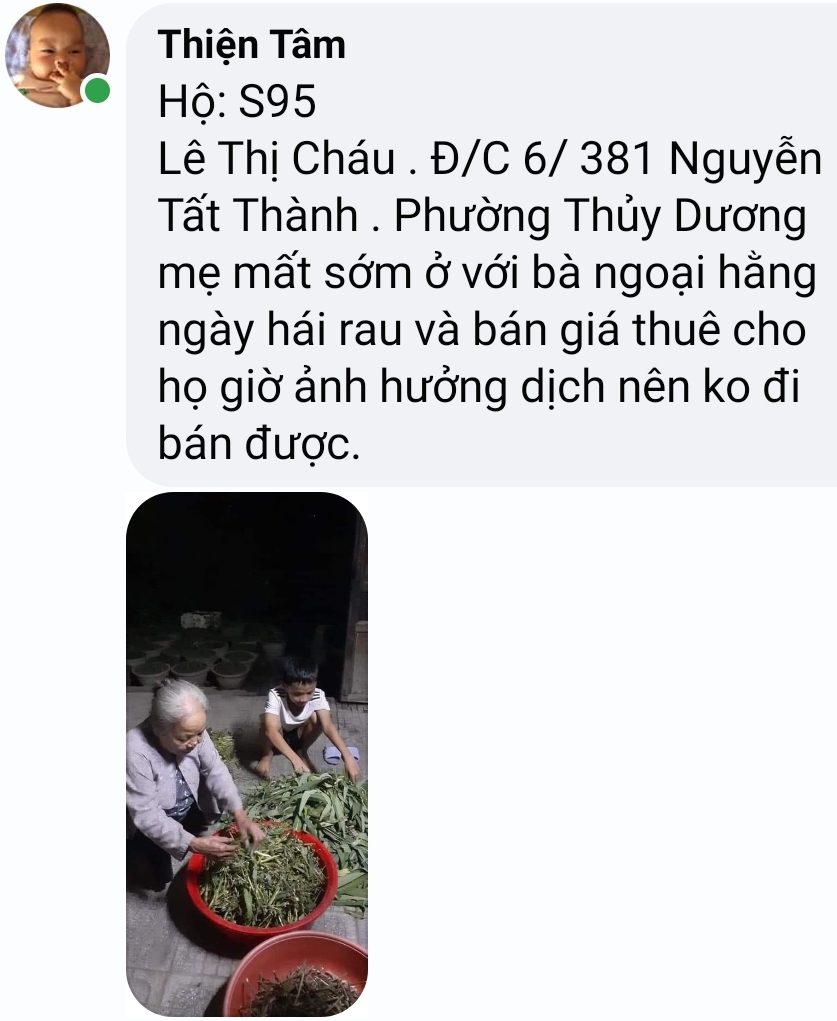Open the attached photo thumbnail in the comment

tap(247, 754)
